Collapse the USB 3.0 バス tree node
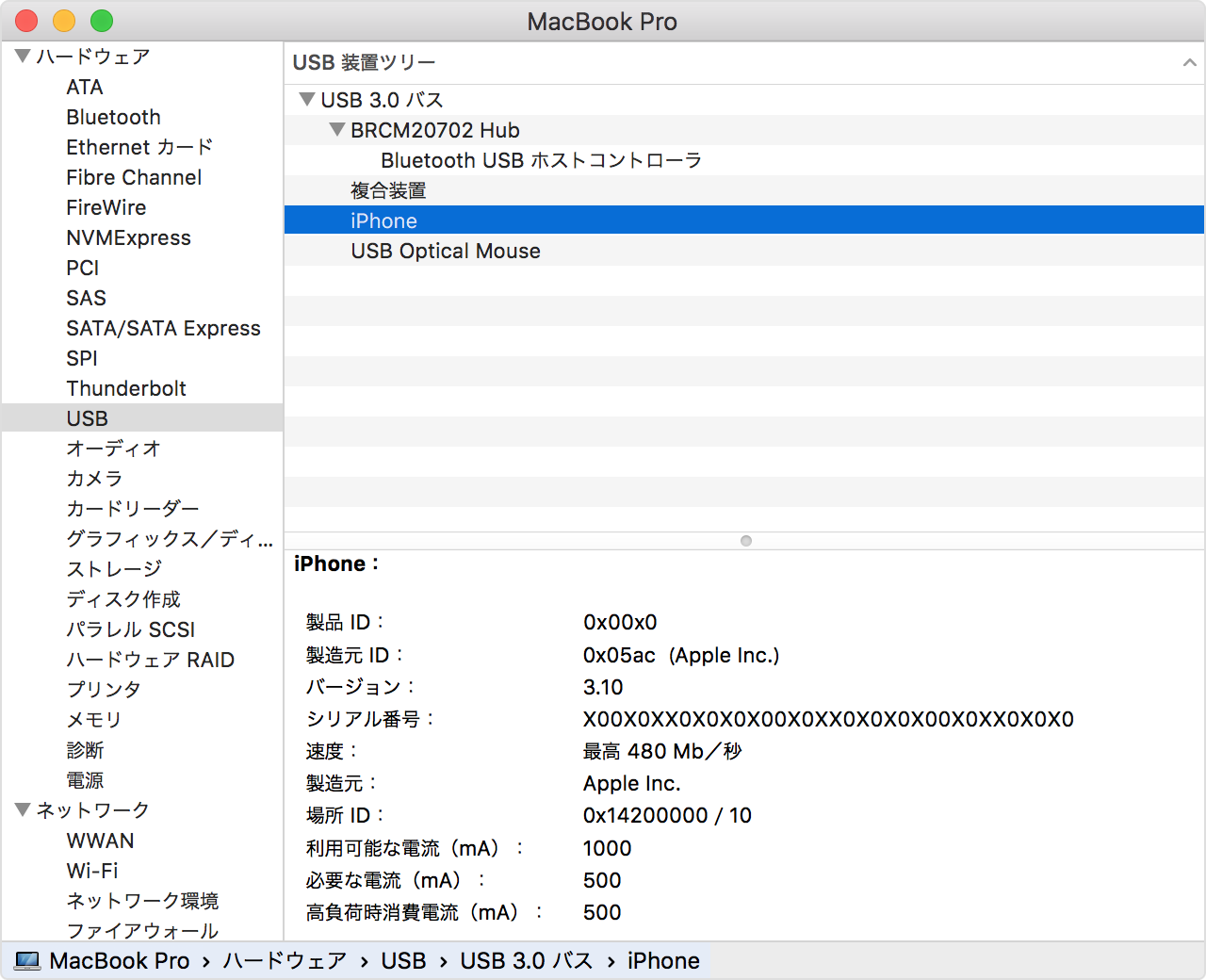Screen dimensions: 1206x980 [306, 99]
